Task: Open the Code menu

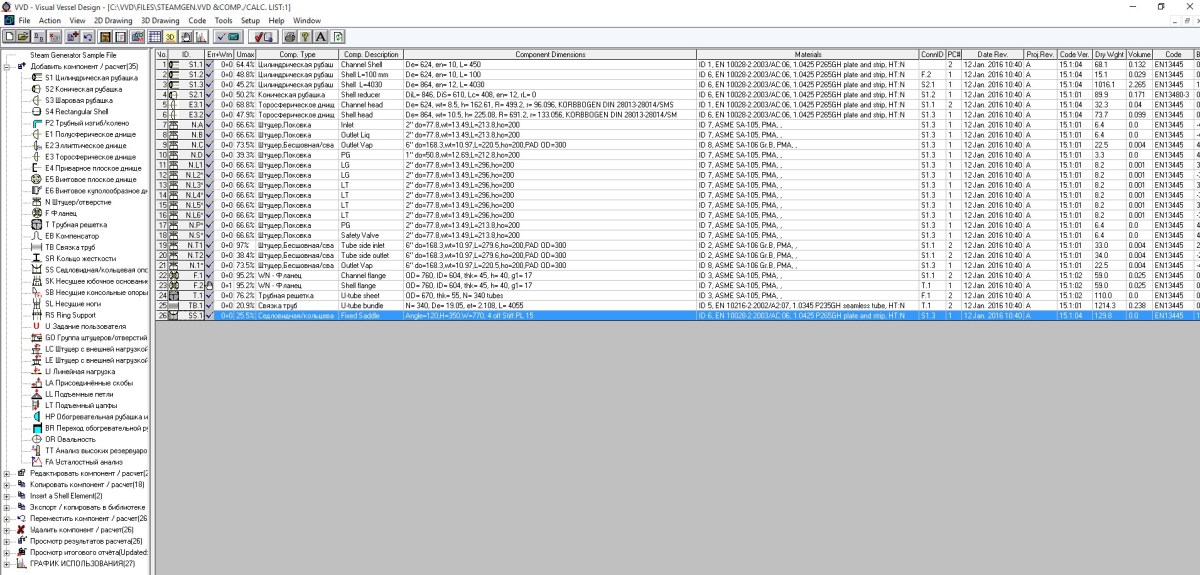Action: coord(198,20)
